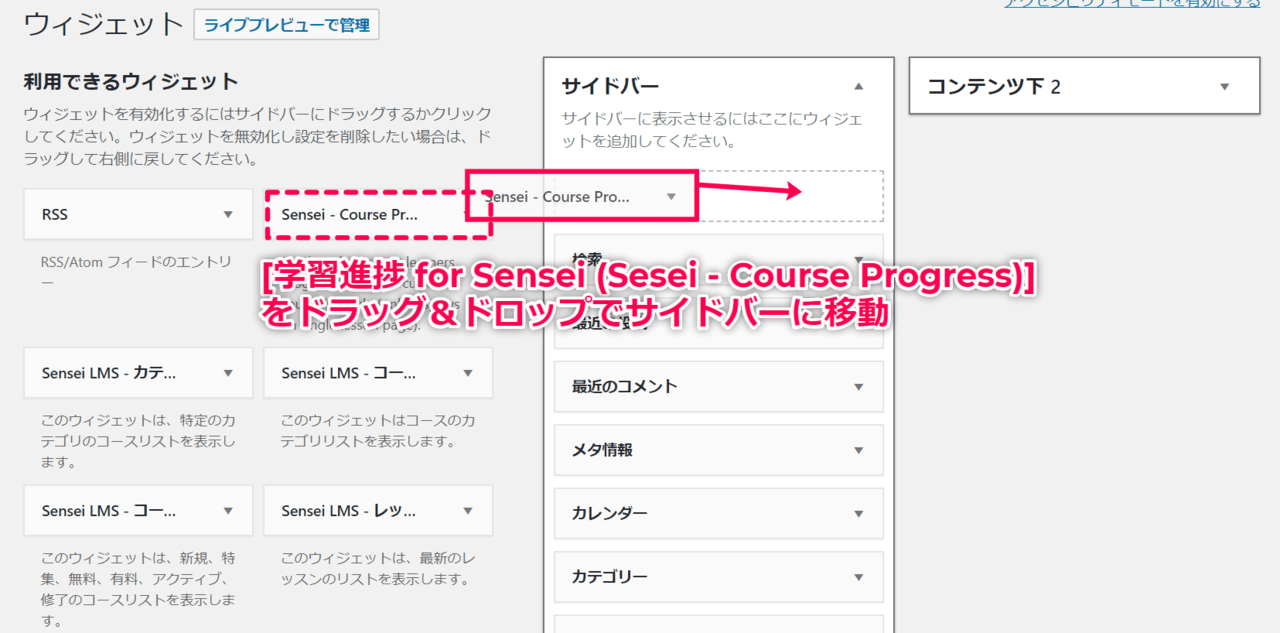Click the ウィジェットを有効化するには help text

257,136
